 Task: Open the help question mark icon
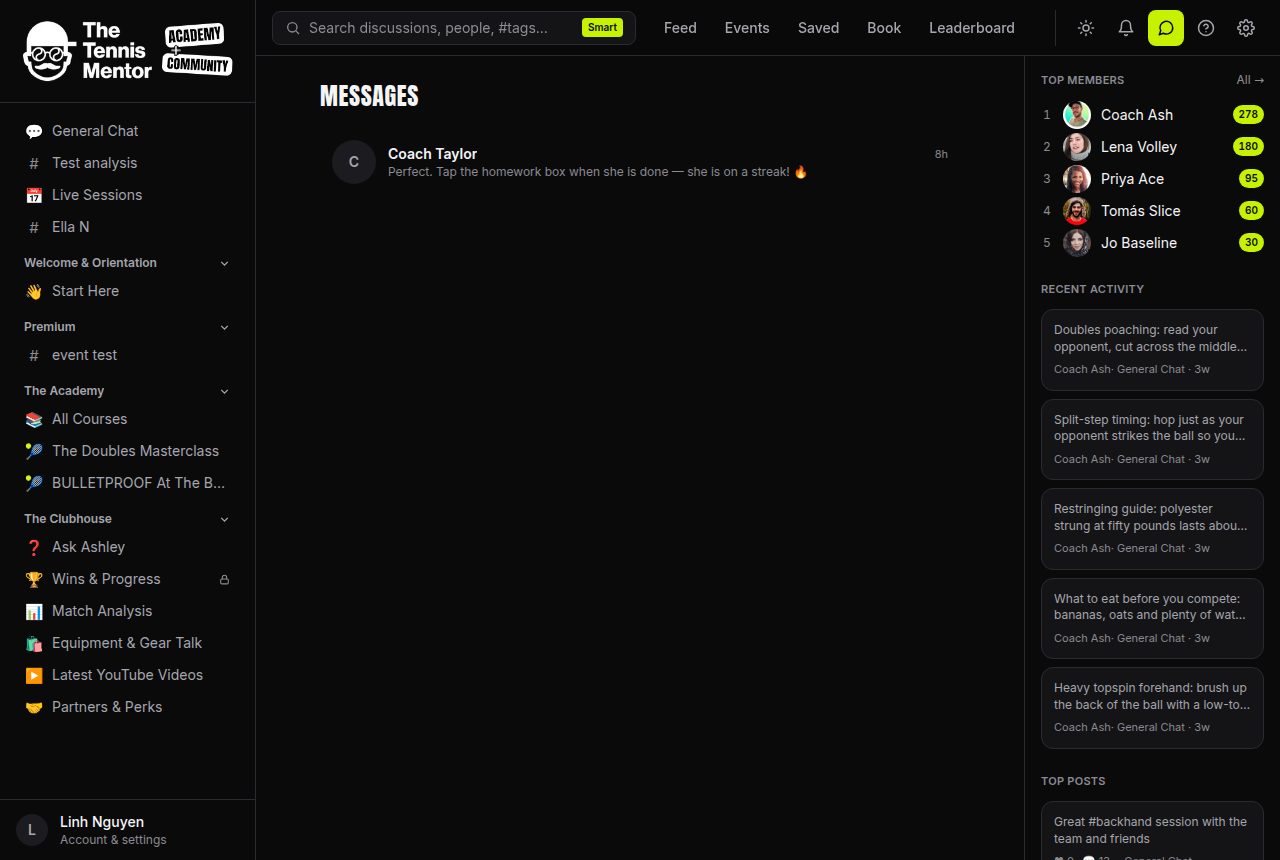(1206, 28)
